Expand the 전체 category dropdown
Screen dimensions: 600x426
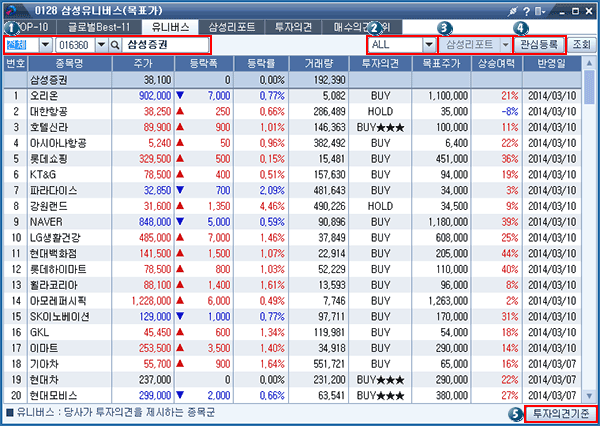[x=46, y=45]
